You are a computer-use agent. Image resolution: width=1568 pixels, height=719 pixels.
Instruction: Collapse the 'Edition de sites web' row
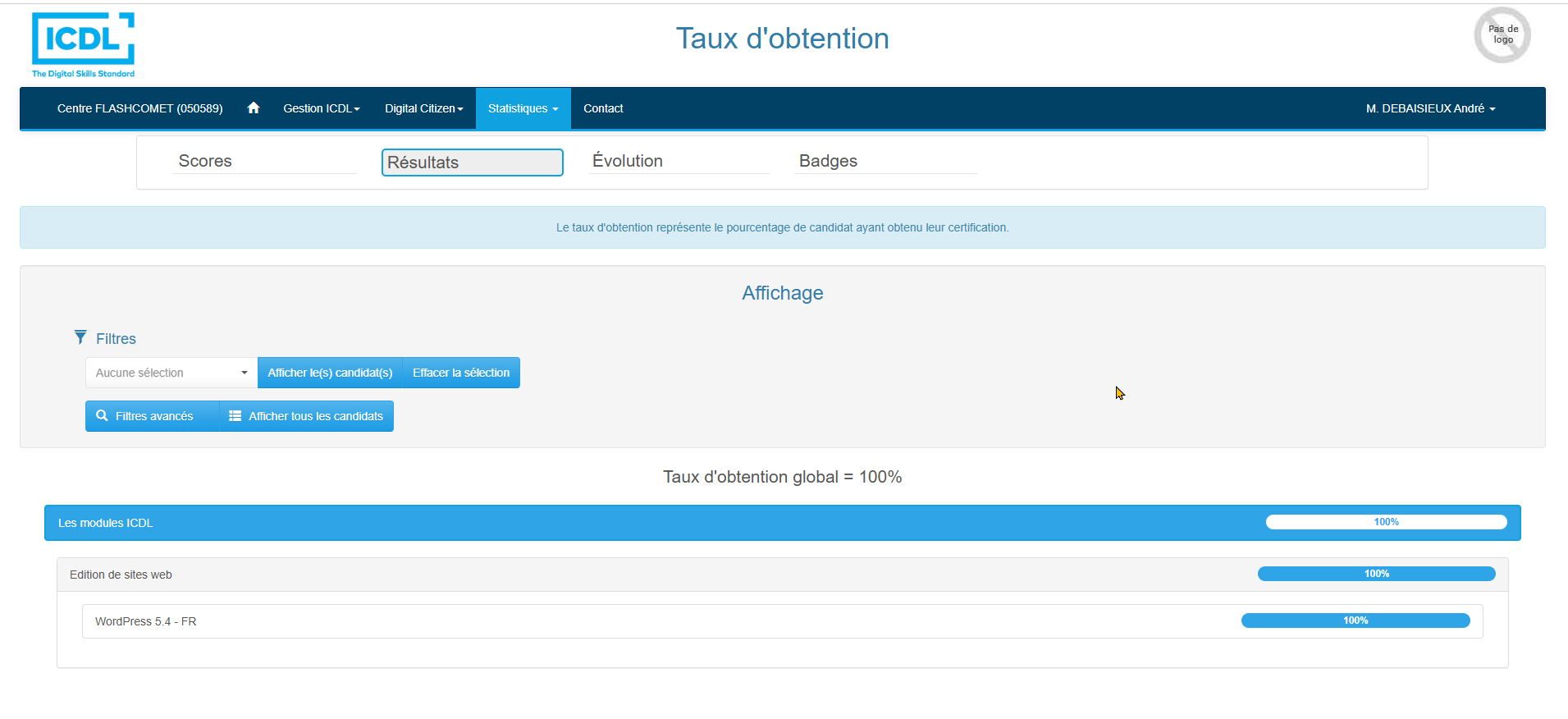pyautogui.click(x=783, y=575)
